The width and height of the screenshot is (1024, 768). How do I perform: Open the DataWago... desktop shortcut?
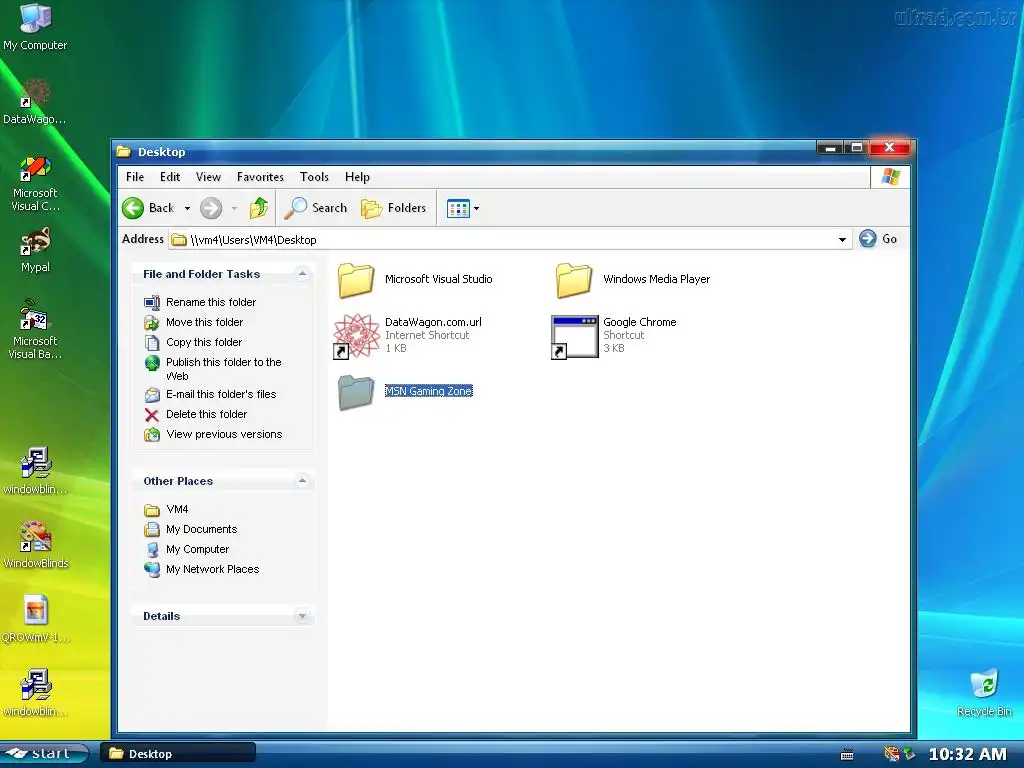tap(35, 101)
